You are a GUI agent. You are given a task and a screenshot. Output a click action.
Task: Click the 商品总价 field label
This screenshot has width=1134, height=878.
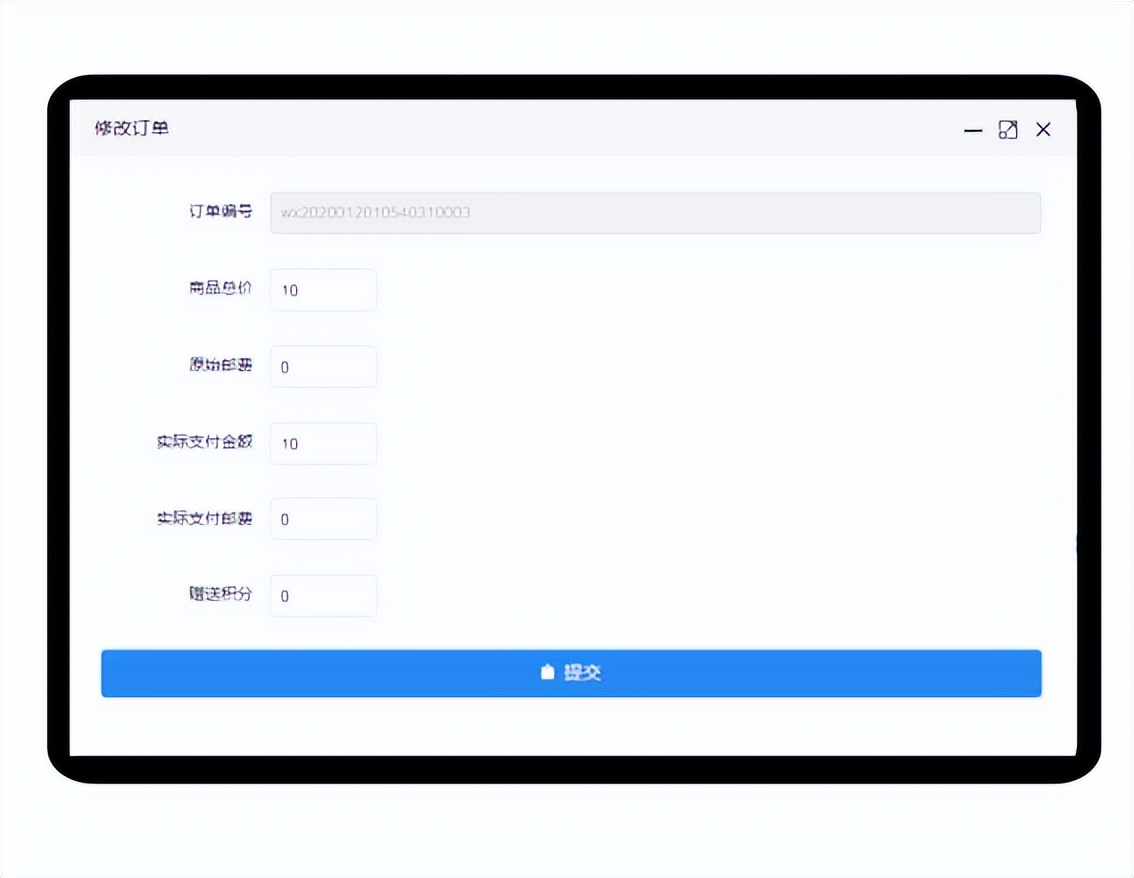219,289
